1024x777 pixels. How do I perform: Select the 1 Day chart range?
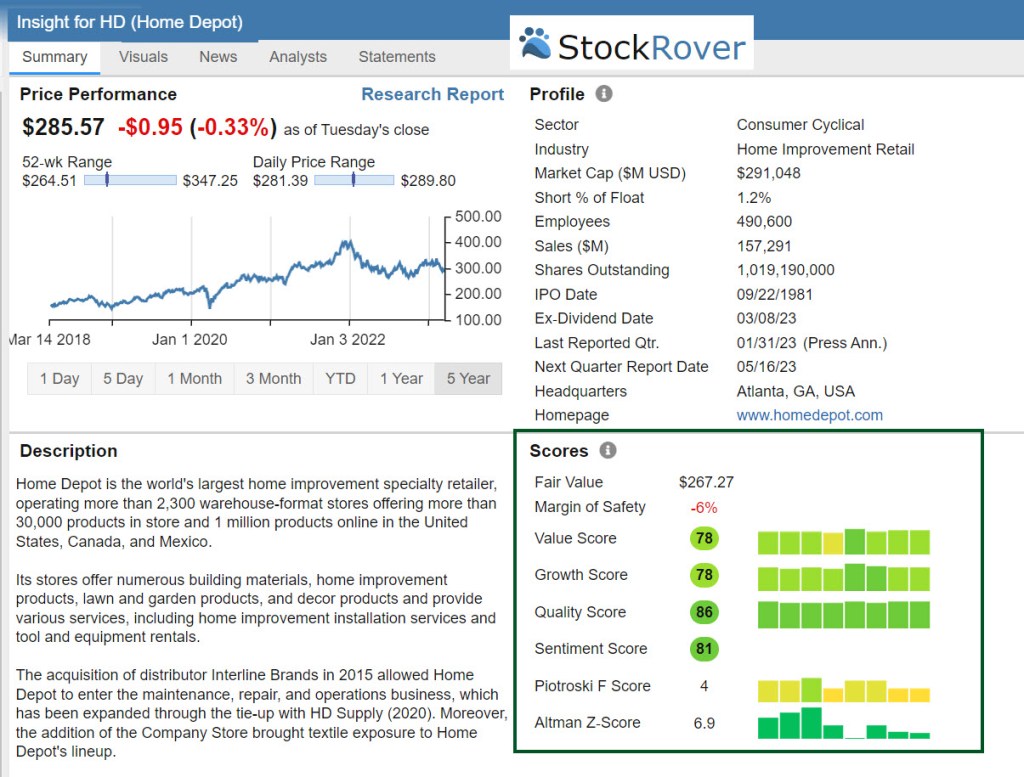click(59, 379)
